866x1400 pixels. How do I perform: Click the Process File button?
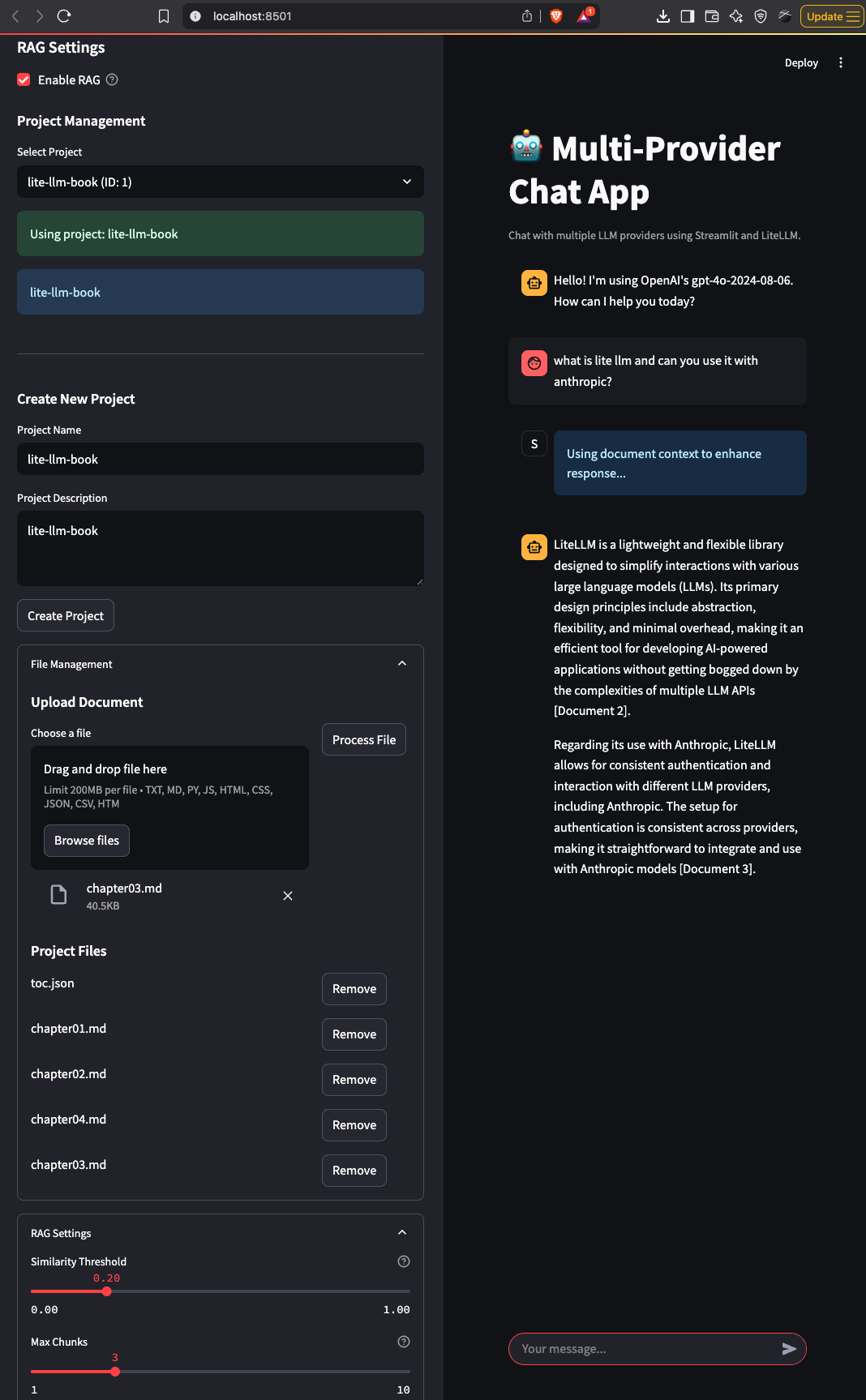[364, 739]
